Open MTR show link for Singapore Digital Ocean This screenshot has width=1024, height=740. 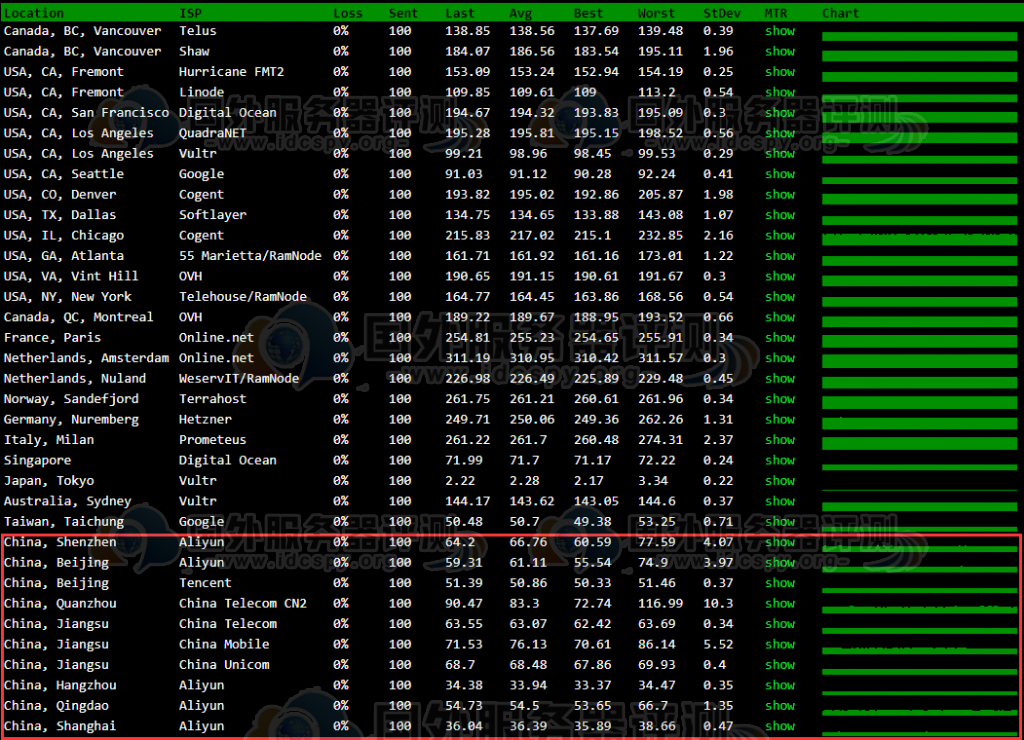(780, 461)
